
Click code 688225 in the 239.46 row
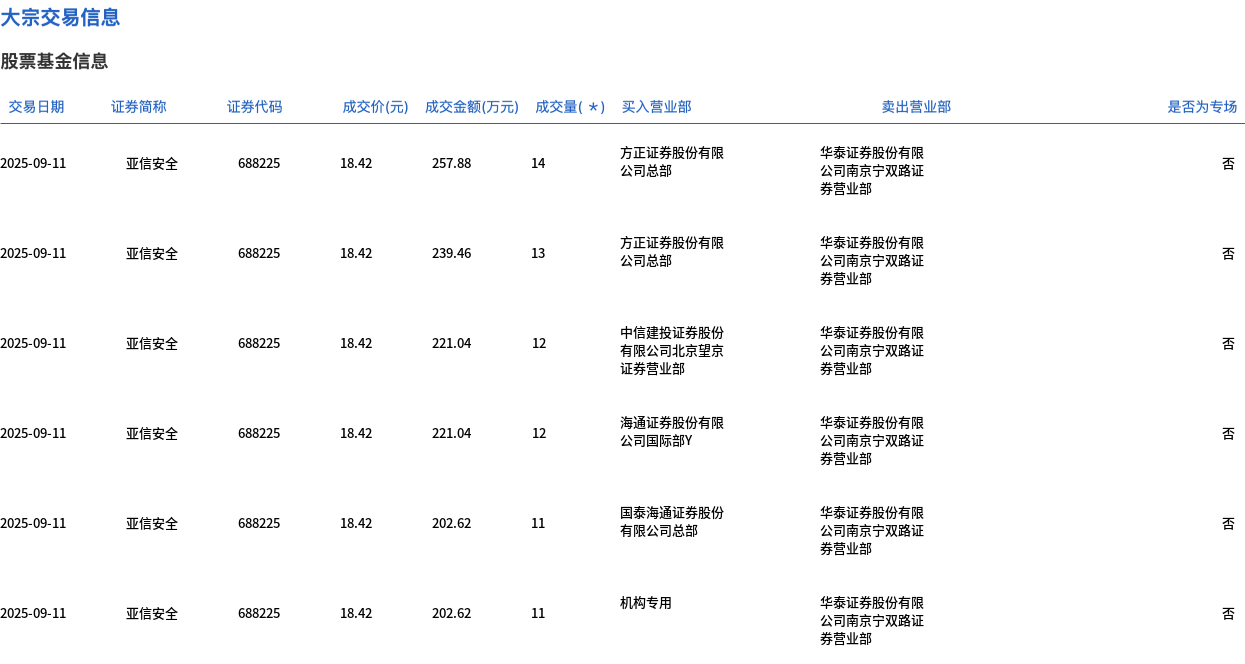click(259, 253)
